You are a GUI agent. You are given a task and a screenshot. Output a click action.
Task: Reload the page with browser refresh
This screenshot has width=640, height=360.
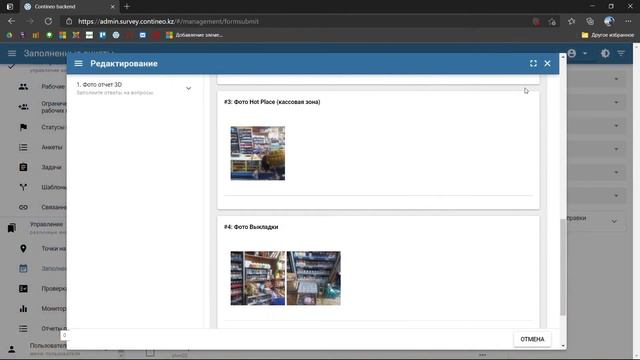[x=48, y=21]
